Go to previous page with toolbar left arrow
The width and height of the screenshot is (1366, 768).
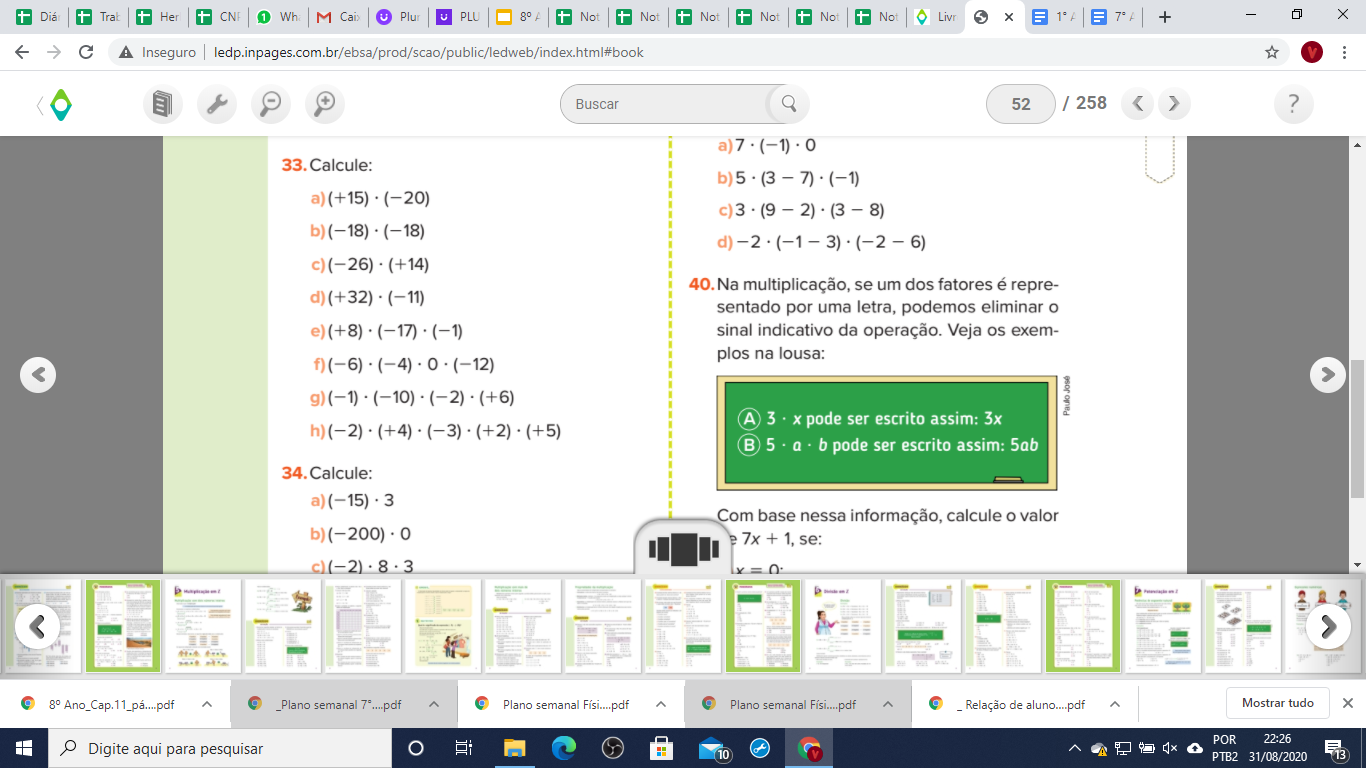(x=1138, y=103)
